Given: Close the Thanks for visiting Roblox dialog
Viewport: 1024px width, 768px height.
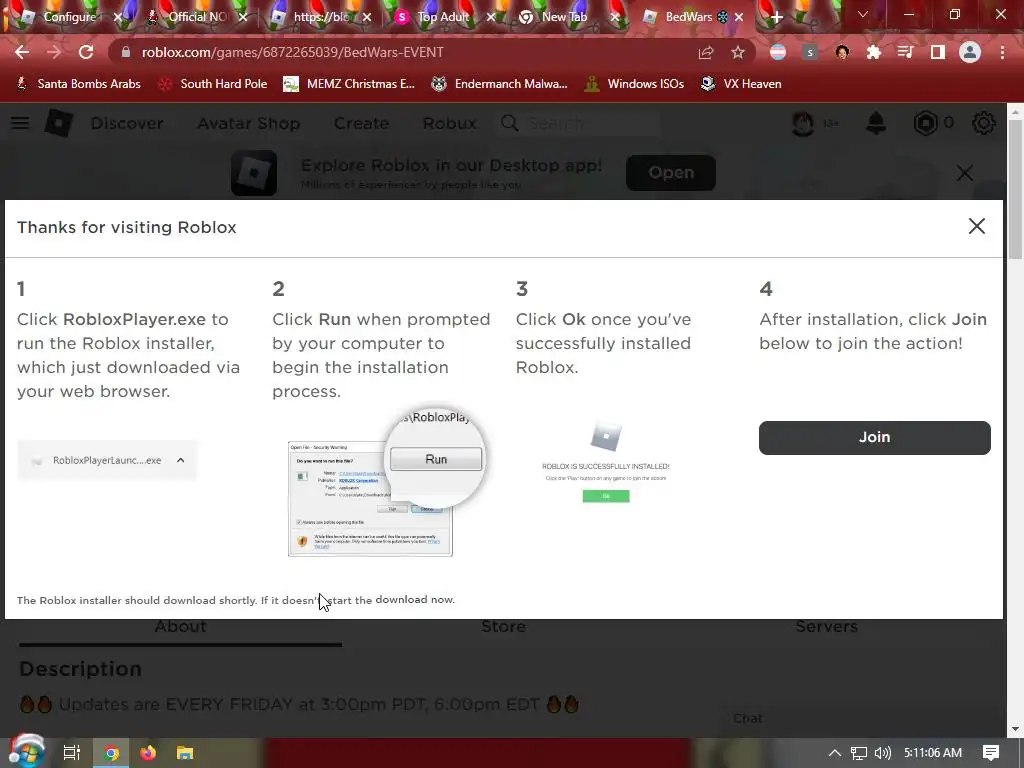Looking at the screenshot, I should (x=976, y=226).
